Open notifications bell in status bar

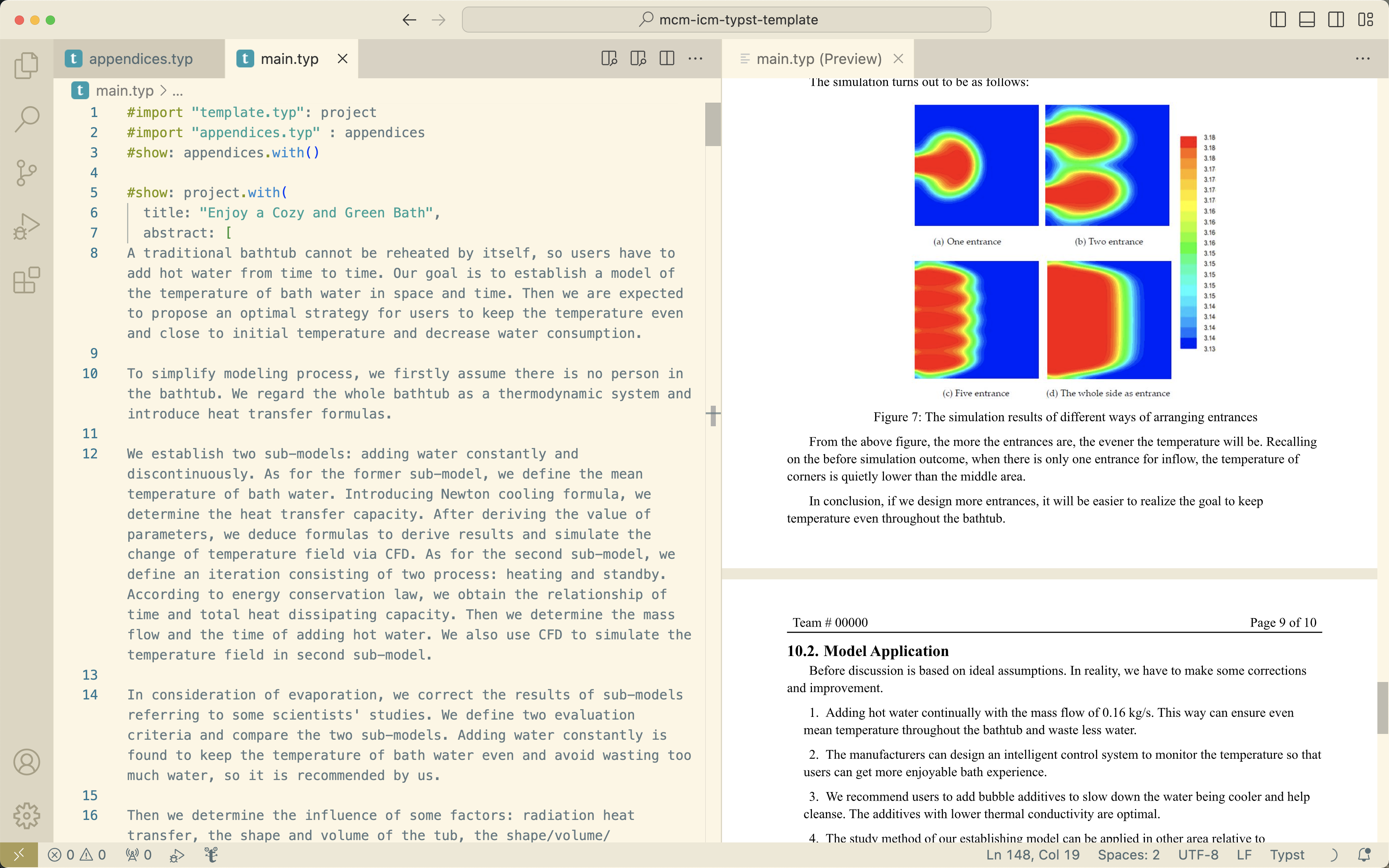1364,855
